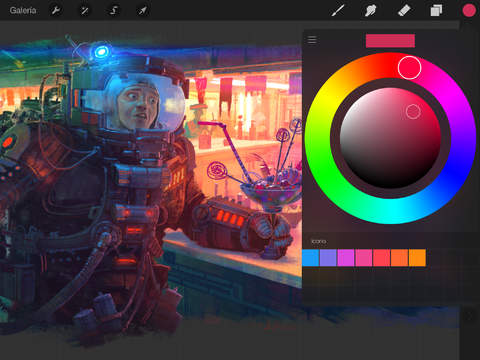The image size is (480, 360).
Task: Click the hue ring selector handle
Action: (x=409, y=68)
